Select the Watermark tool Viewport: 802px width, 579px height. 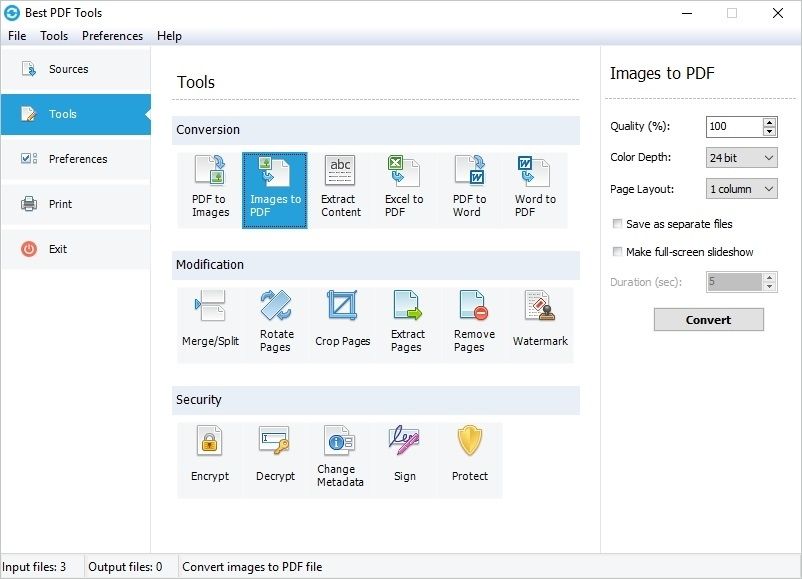pyautogui.click(x=540, y=320)
